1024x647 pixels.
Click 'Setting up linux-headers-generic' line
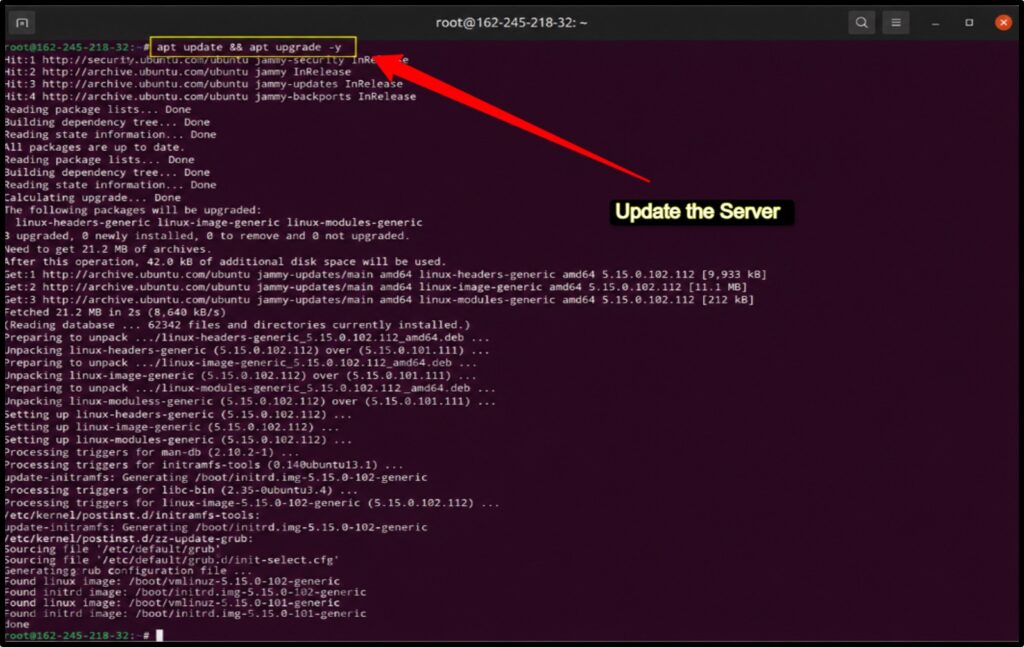(x=178, y=415)
